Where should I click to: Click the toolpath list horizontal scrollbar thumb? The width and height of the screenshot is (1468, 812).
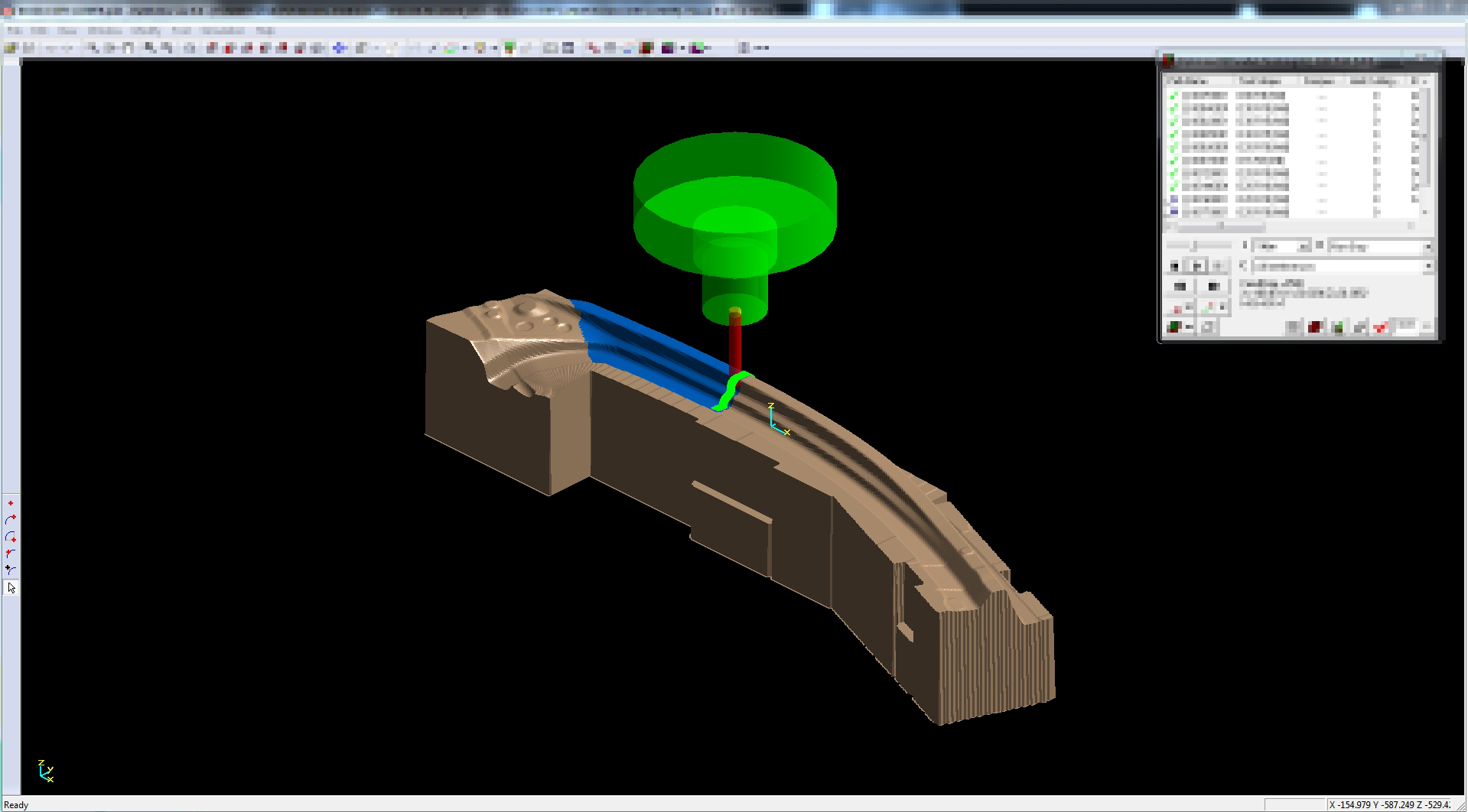click(1221, 226)
